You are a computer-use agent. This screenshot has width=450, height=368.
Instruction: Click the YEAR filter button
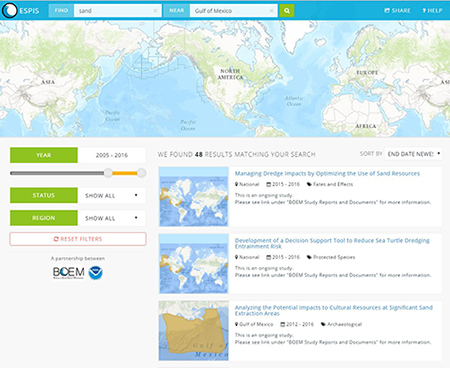pos(44,155)
